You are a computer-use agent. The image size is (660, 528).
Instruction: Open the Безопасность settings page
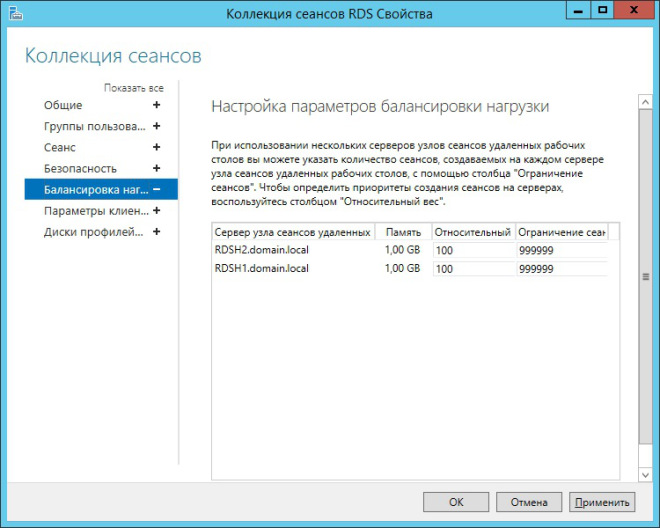tap(80, 169)
